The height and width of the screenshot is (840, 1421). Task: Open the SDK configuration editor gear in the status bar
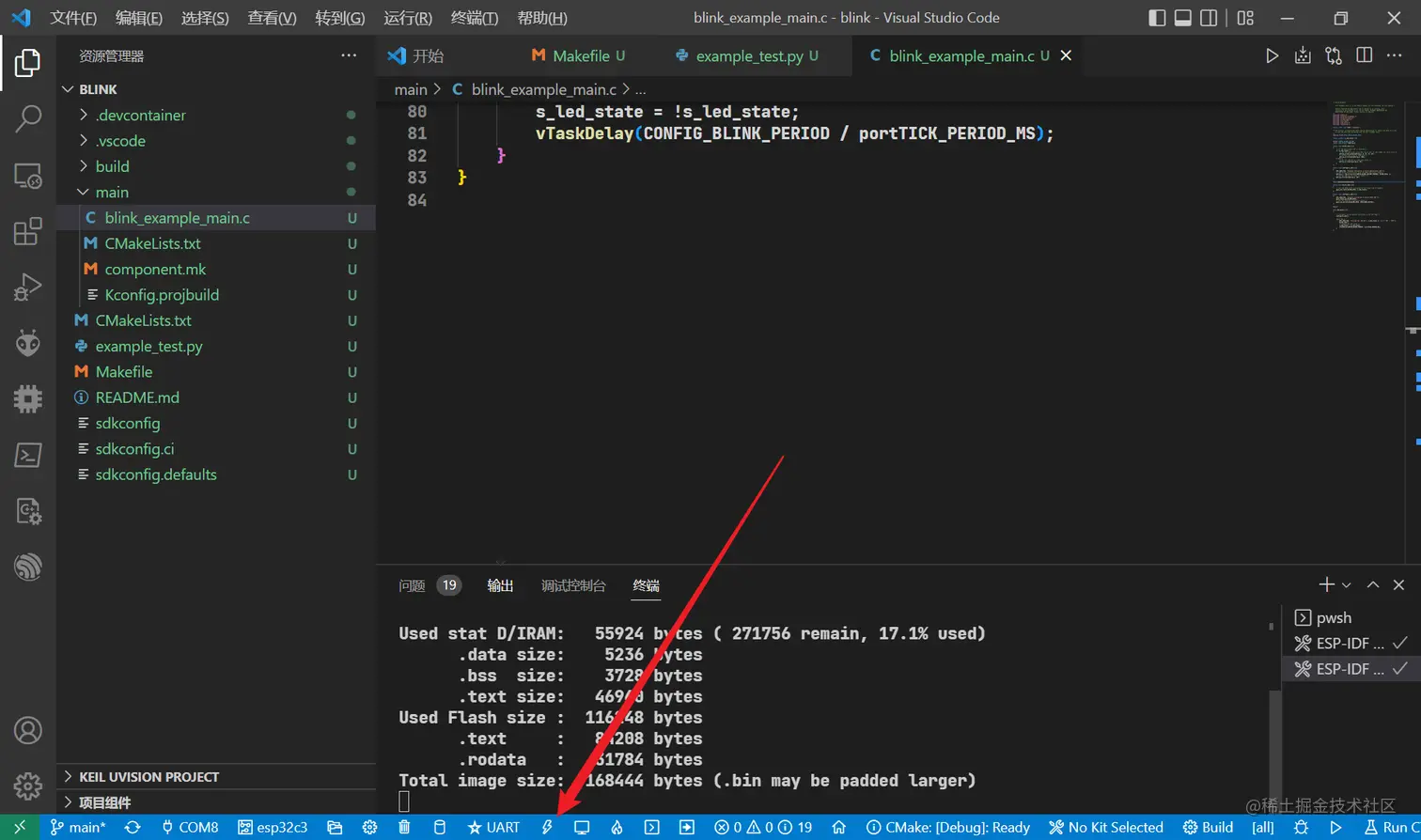(369, 828)
